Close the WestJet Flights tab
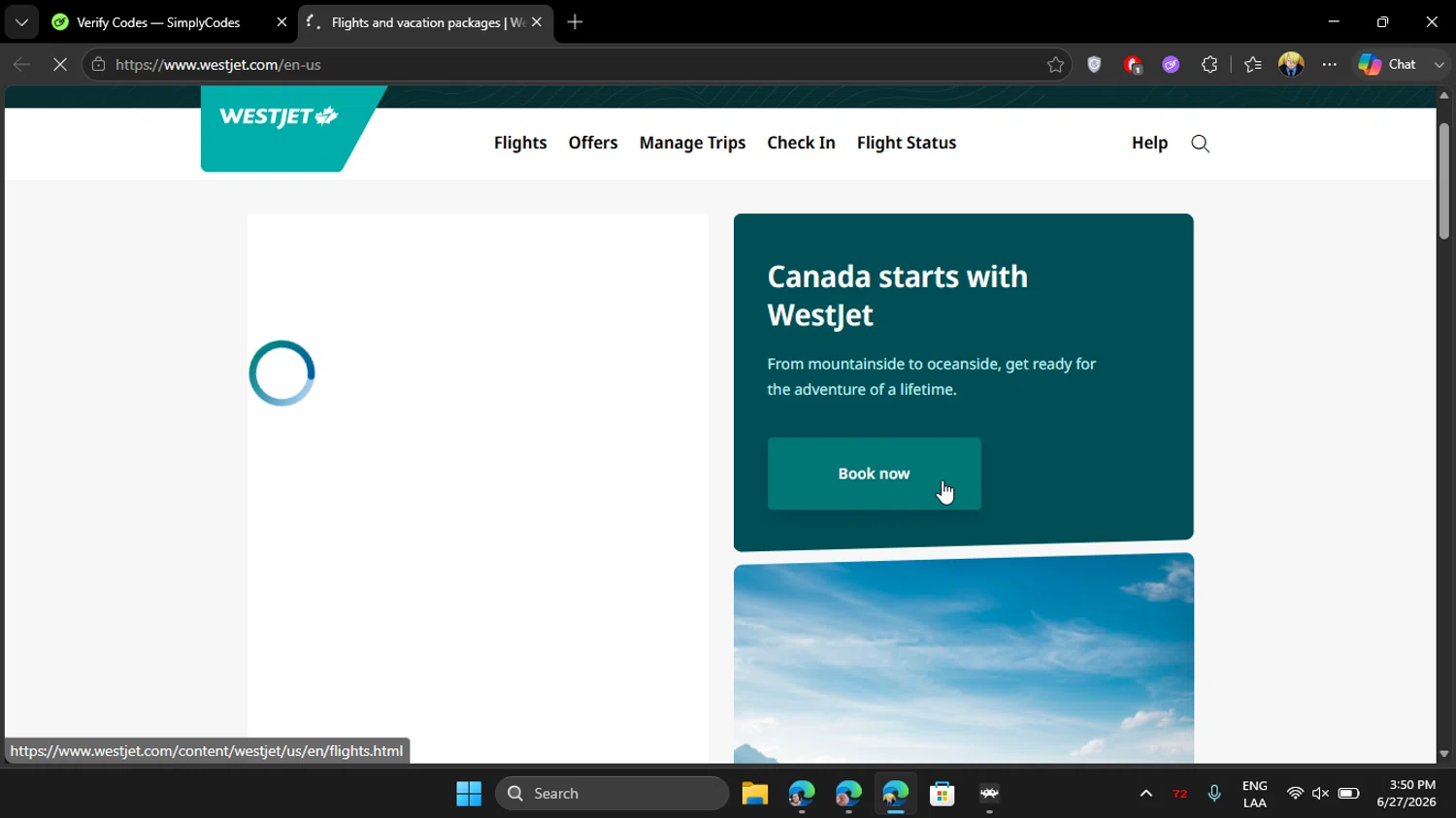 (537, 22)
